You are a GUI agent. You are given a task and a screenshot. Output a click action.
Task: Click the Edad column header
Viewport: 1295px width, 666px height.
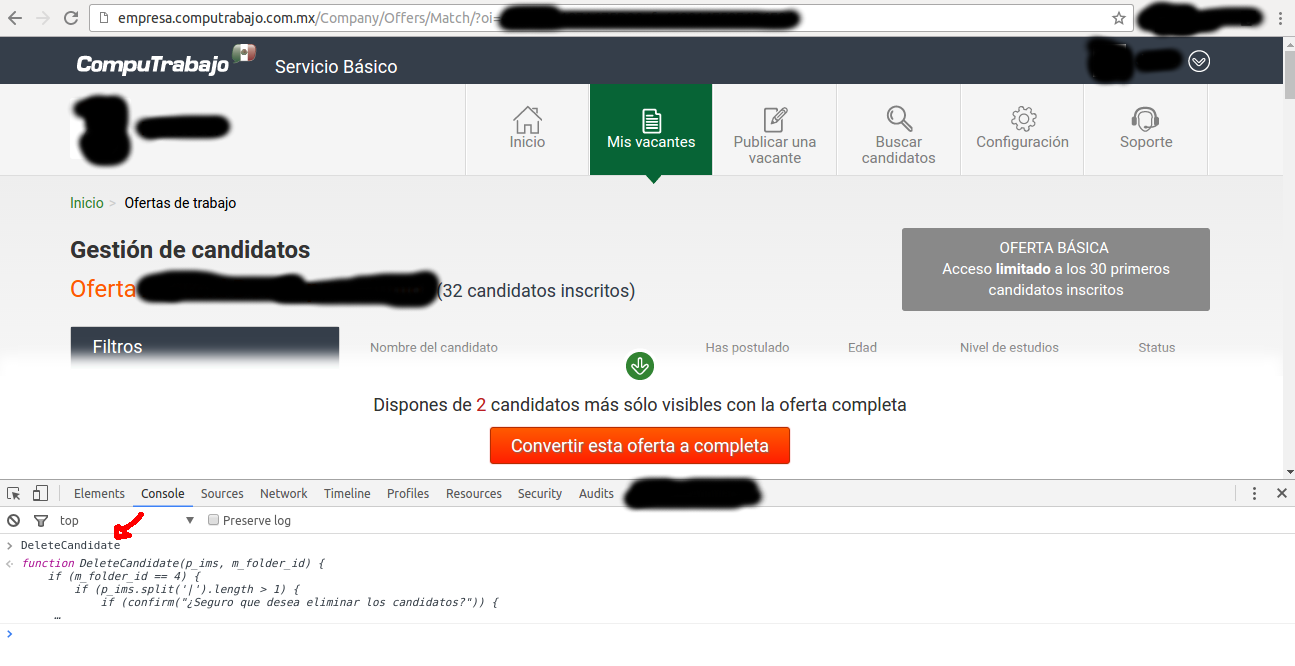tap(862, 348)
